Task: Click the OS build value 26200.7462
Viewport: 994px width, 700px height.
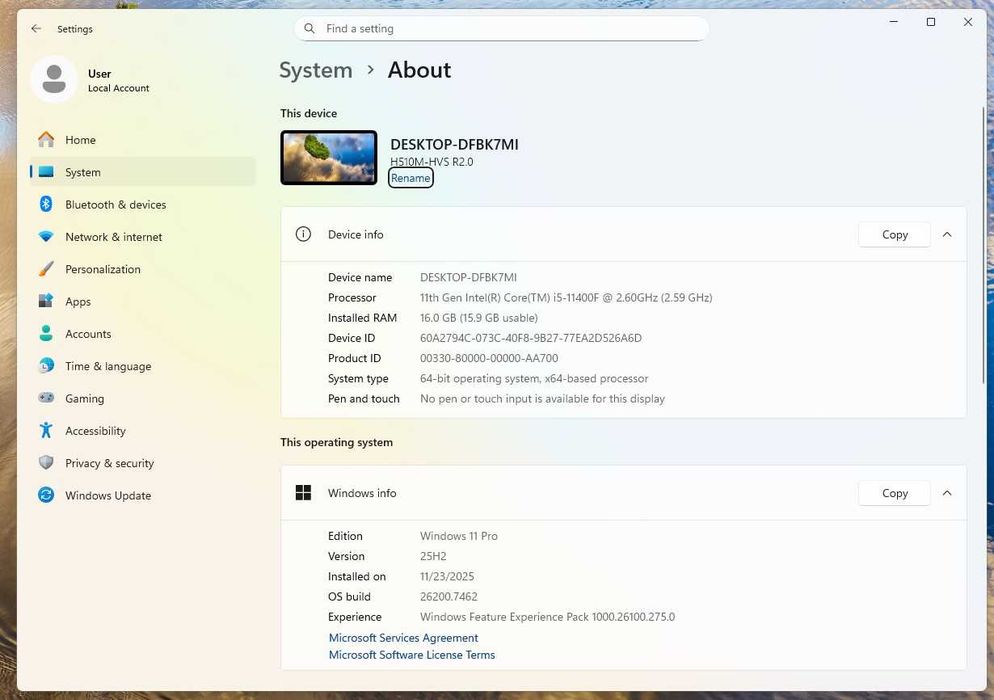Action: [x=448, y=597]
